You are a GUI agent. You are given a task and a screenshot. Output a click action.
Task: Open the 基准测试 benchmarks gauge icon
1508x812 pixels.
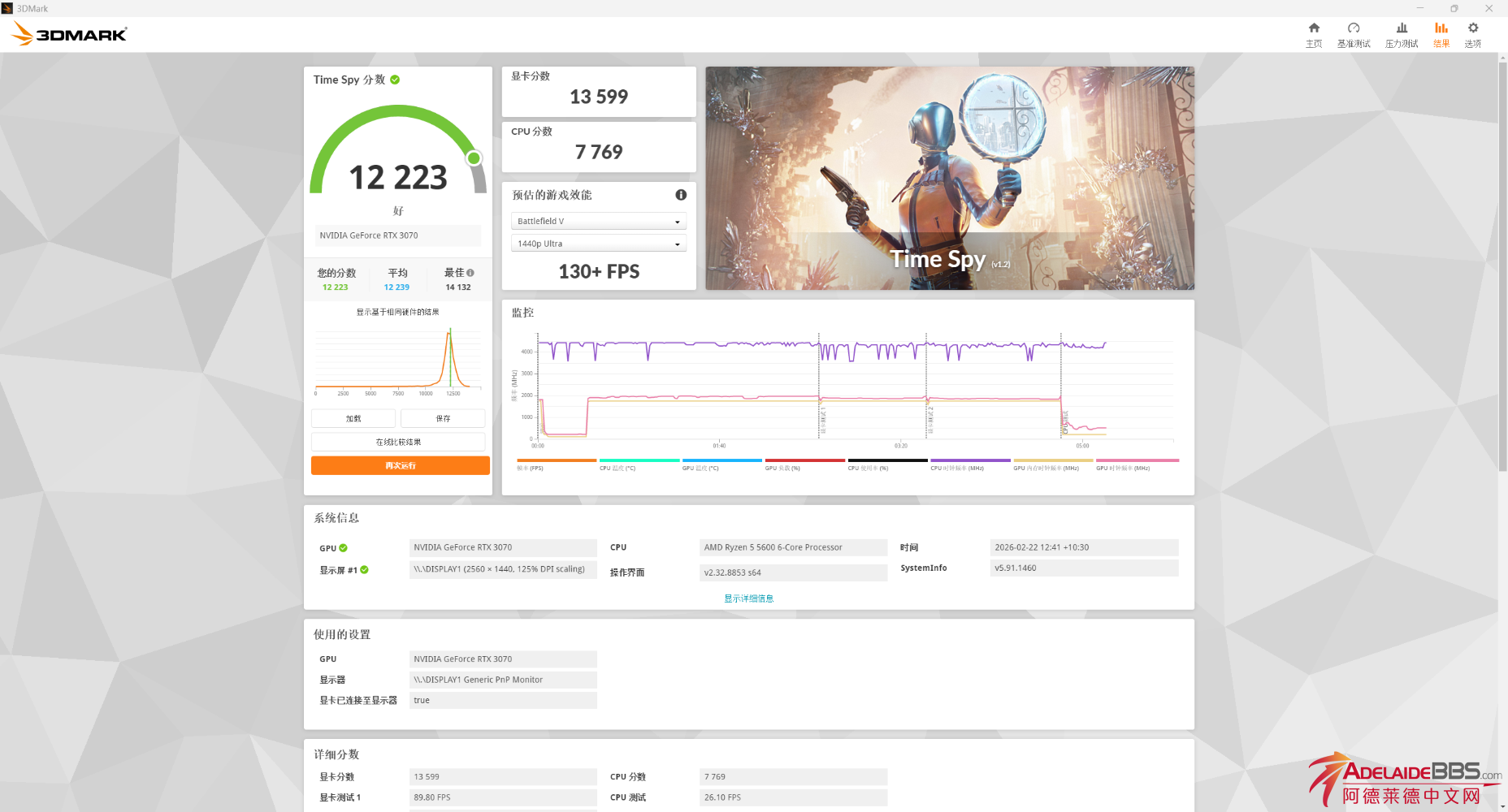click(1353, 34)
